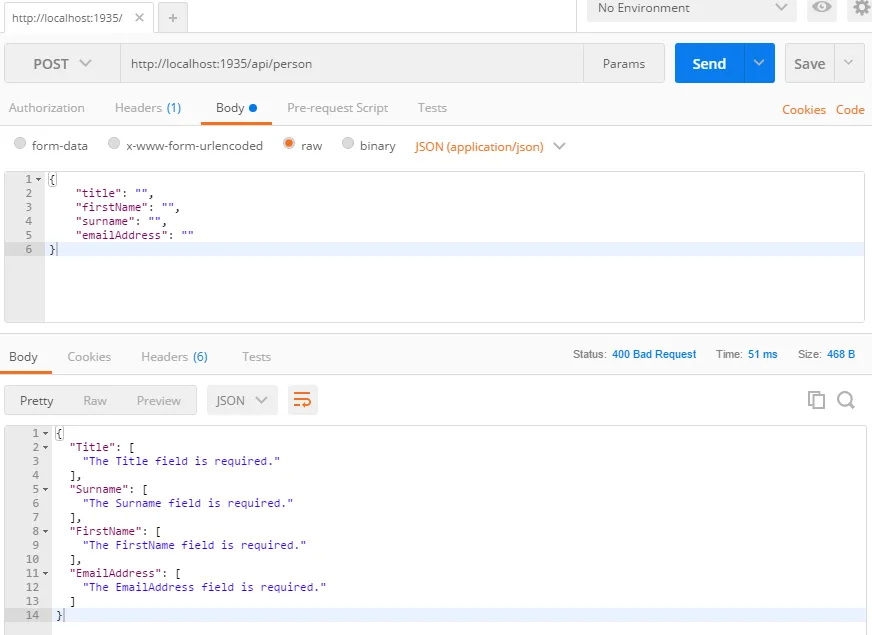Copy response body with the copy icon

click(x=816, y=400)
